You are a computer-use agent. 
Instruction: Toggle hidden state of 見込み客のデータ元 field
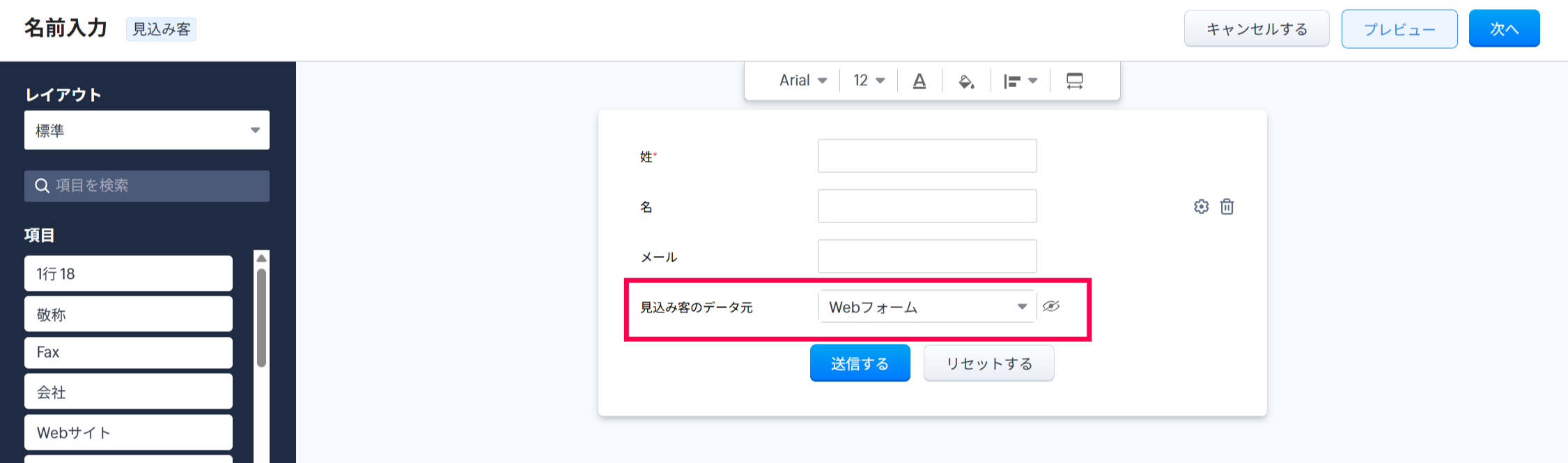coord(1050,306)
